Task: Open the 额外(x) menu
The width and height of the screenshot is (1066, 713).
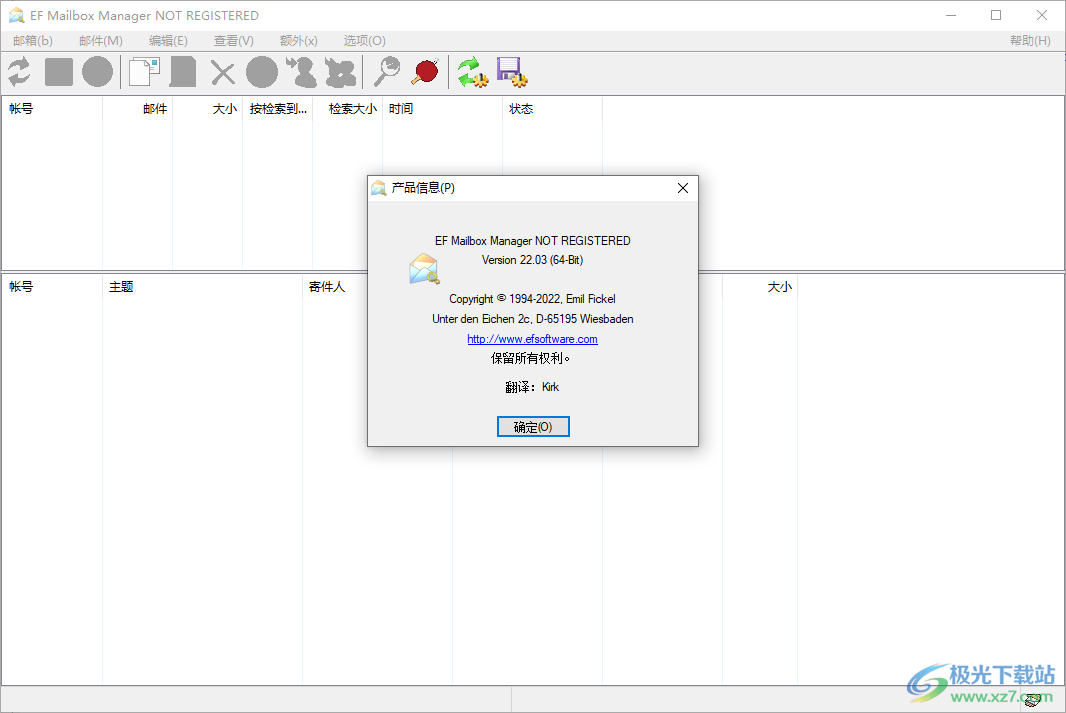Action: click(x=298, y=41)
